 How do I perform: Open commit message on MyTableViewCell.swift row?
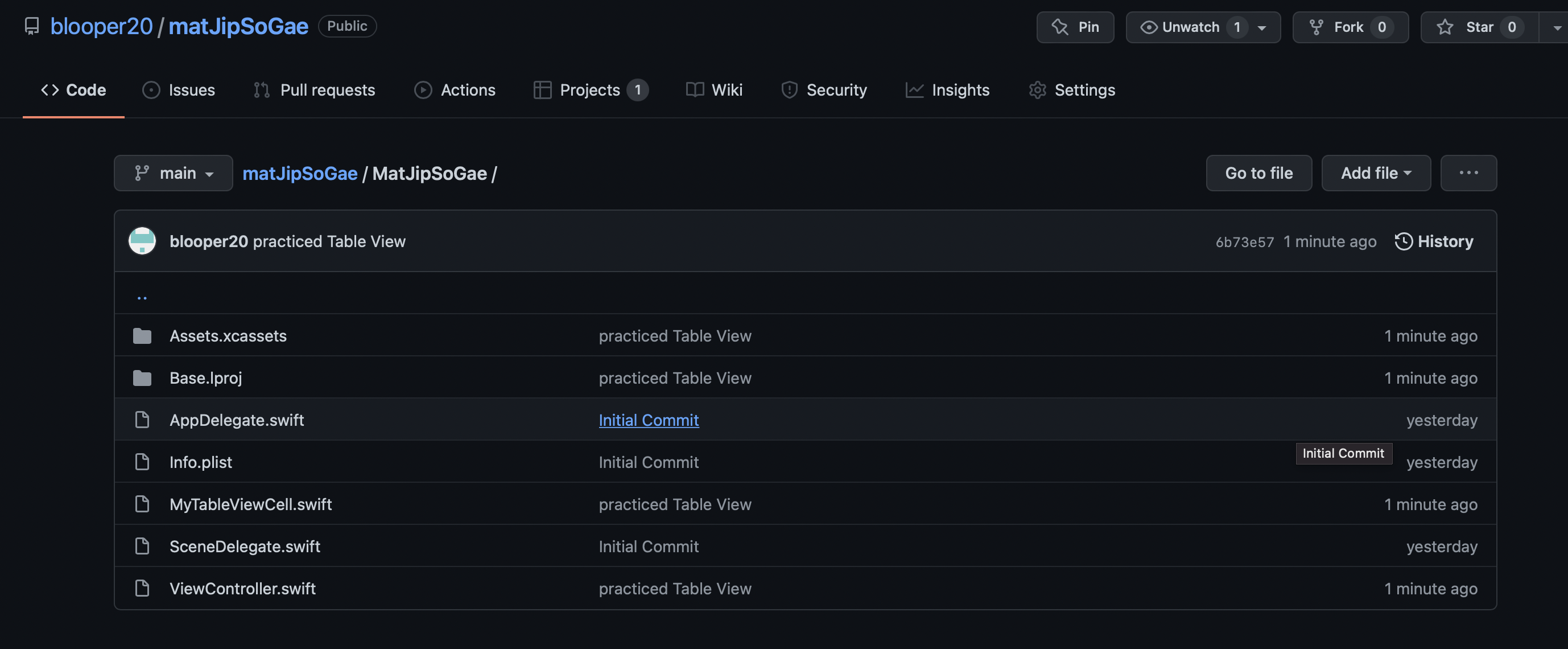(x=674, y=504)
